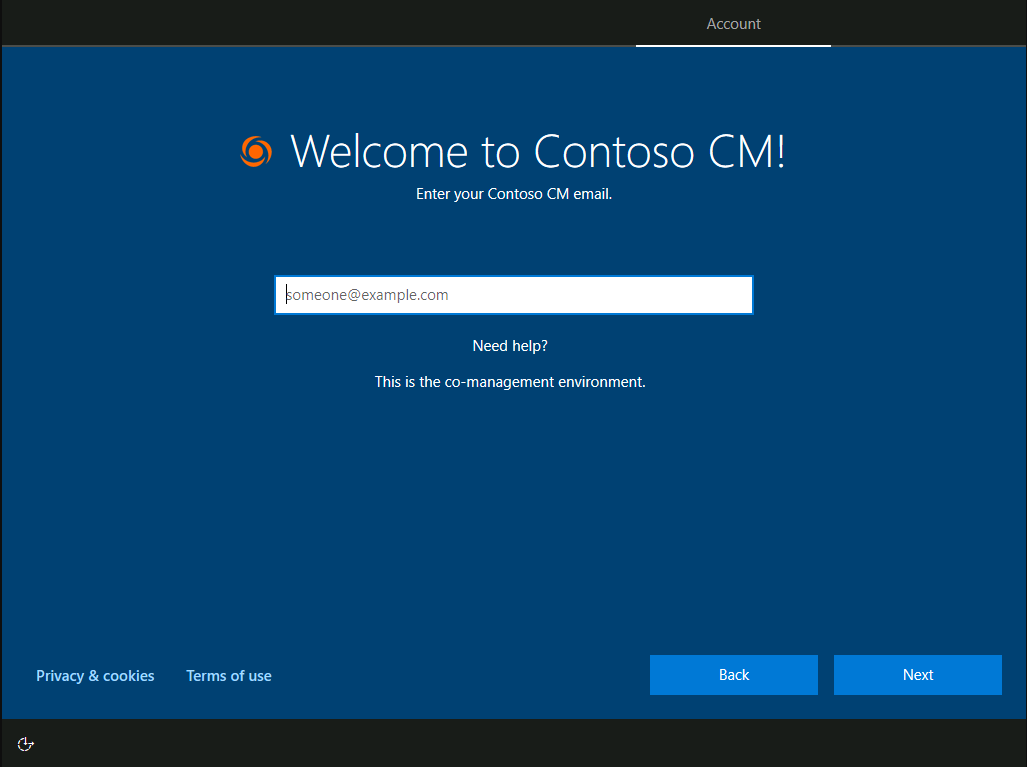
Task: Open the Privacy & cookies link
Action: point(95,676)
